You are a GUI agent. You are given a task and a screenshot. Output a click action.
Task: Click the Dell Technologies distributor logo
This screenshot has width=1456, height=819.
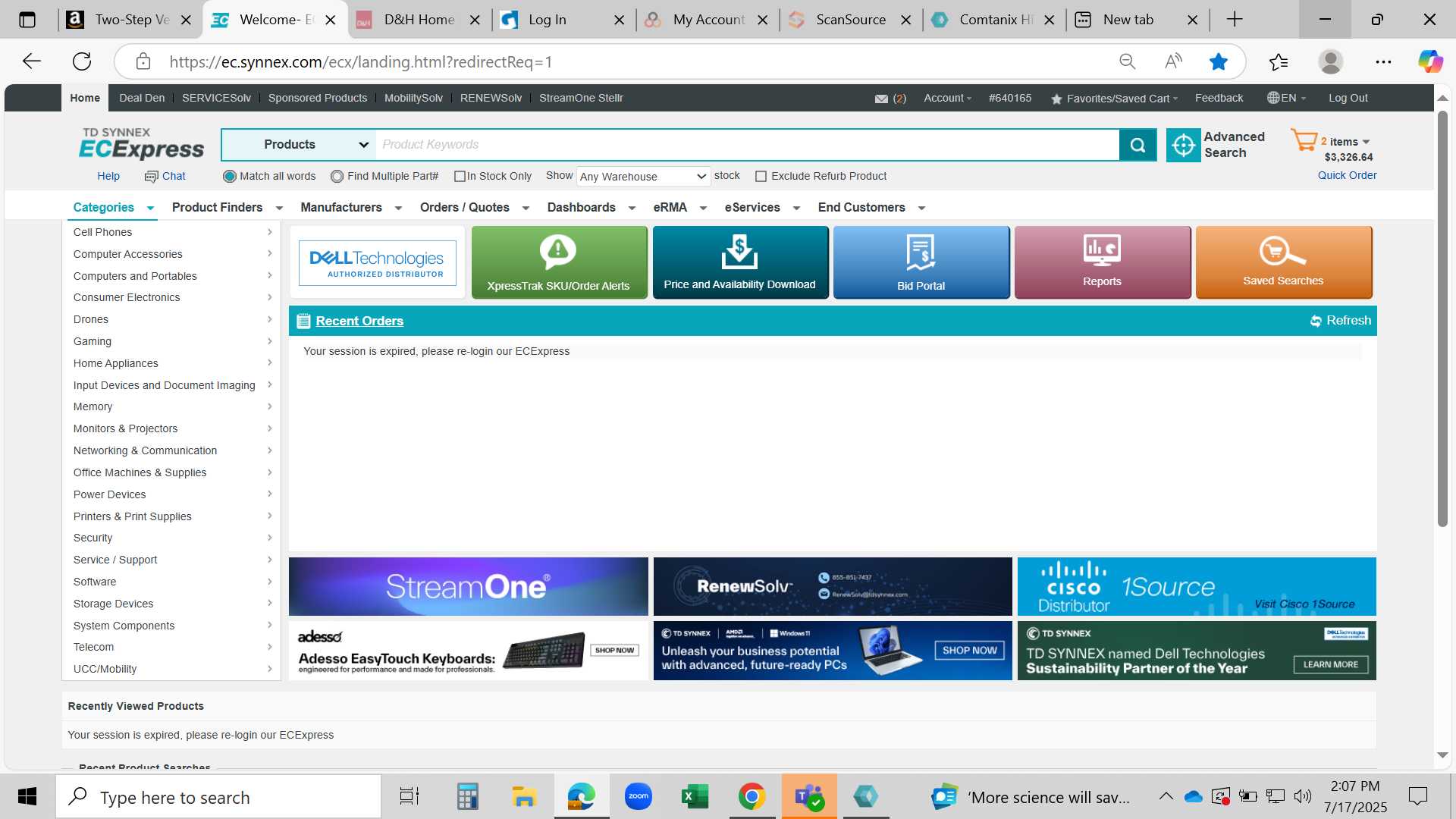click(378, 262)
